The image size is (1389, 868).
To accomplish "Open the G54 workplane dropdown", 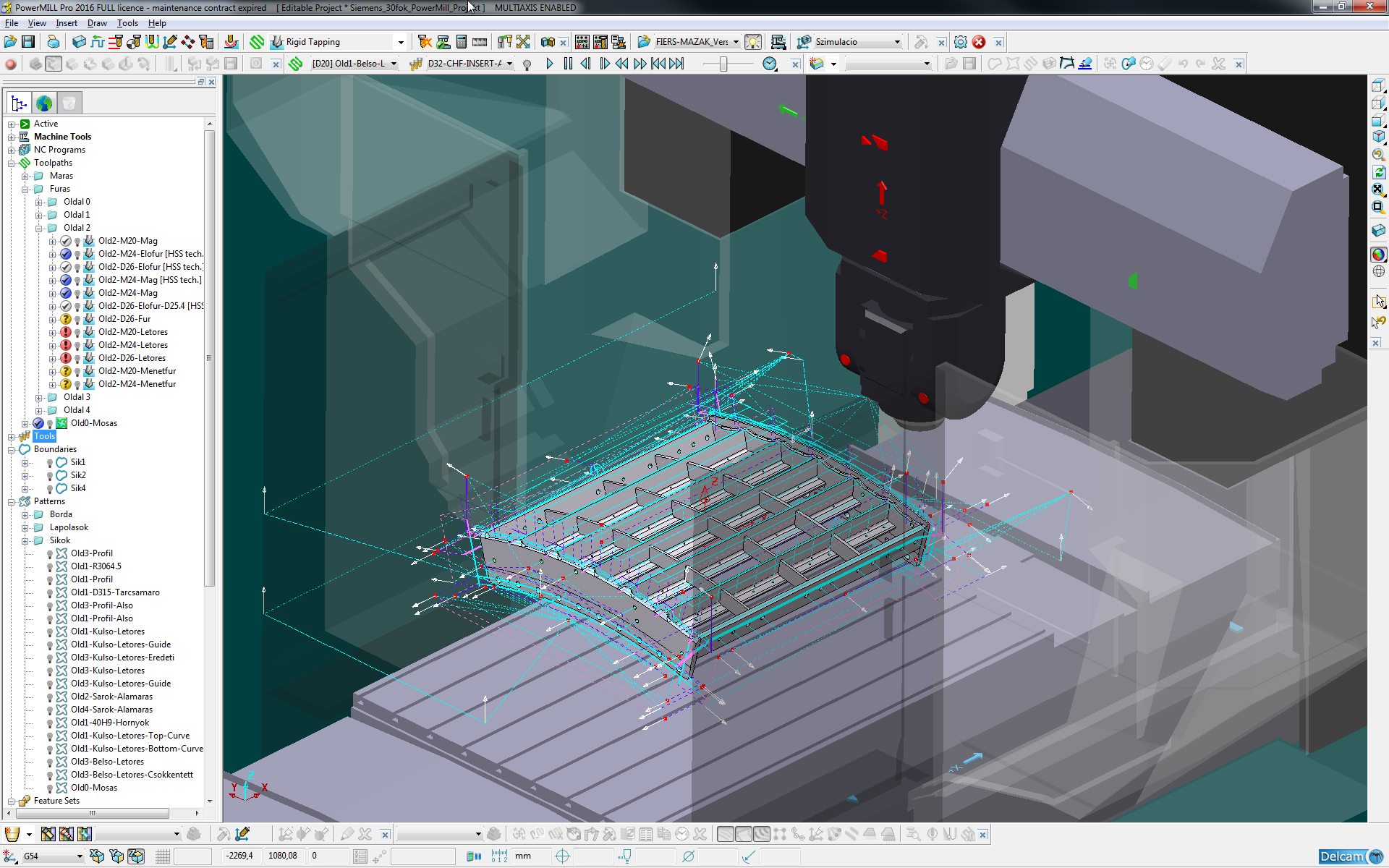I will pos(79,856).
